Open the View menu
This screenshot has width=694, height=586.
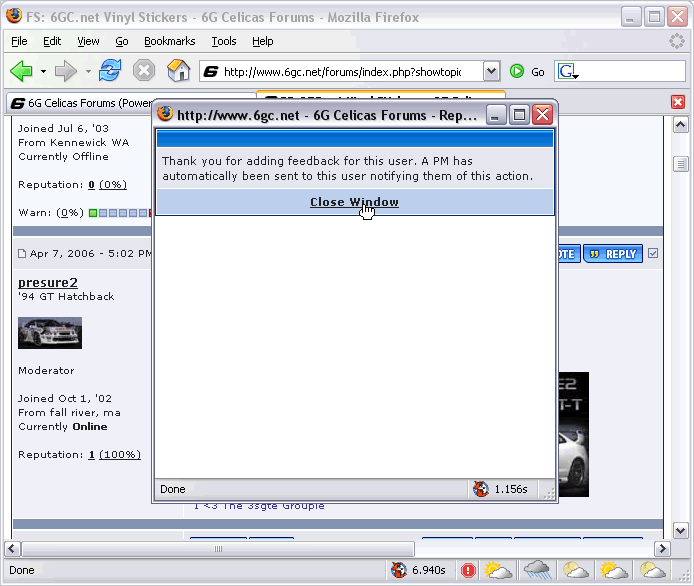88,41
